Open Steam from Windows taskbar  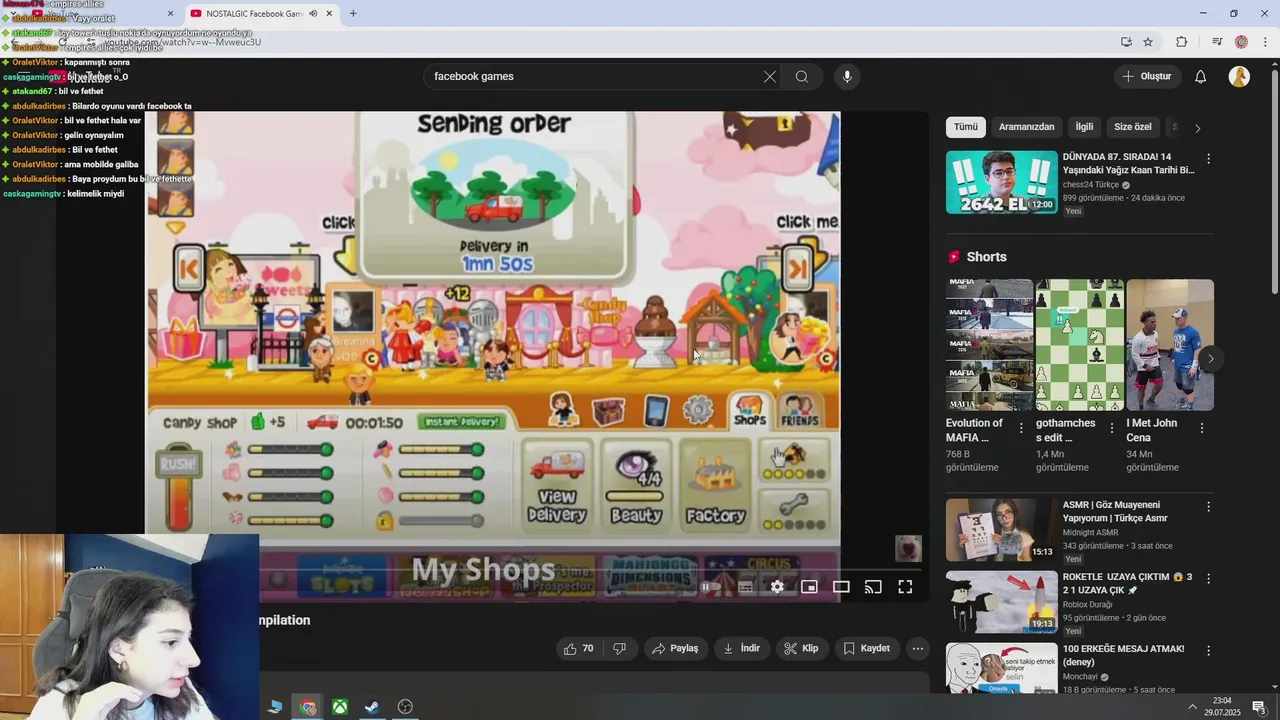[x=371, y=707]
